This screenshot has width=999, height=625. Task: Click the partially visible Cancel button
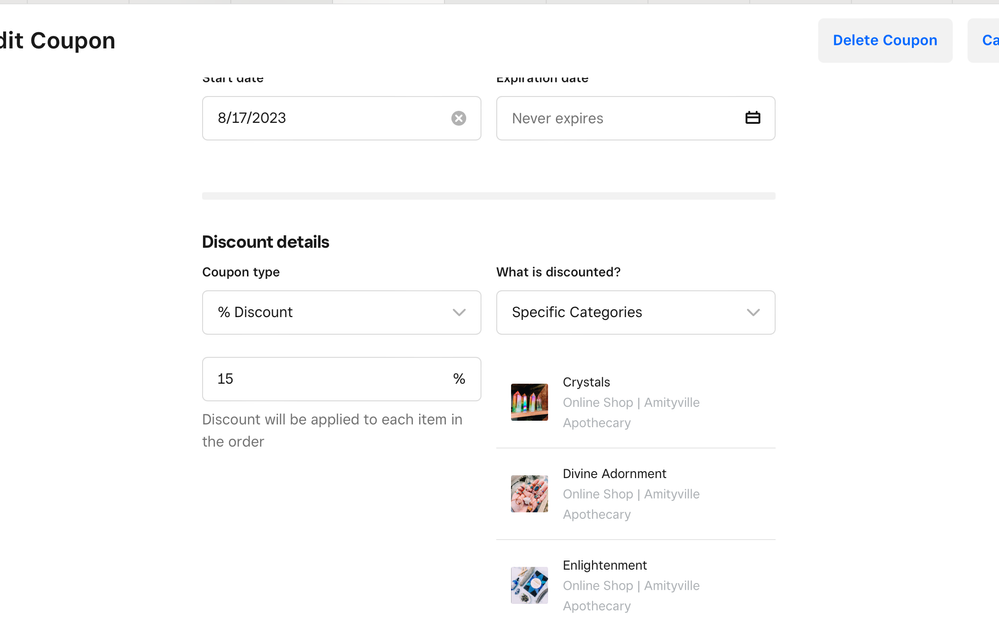[986, 41]
